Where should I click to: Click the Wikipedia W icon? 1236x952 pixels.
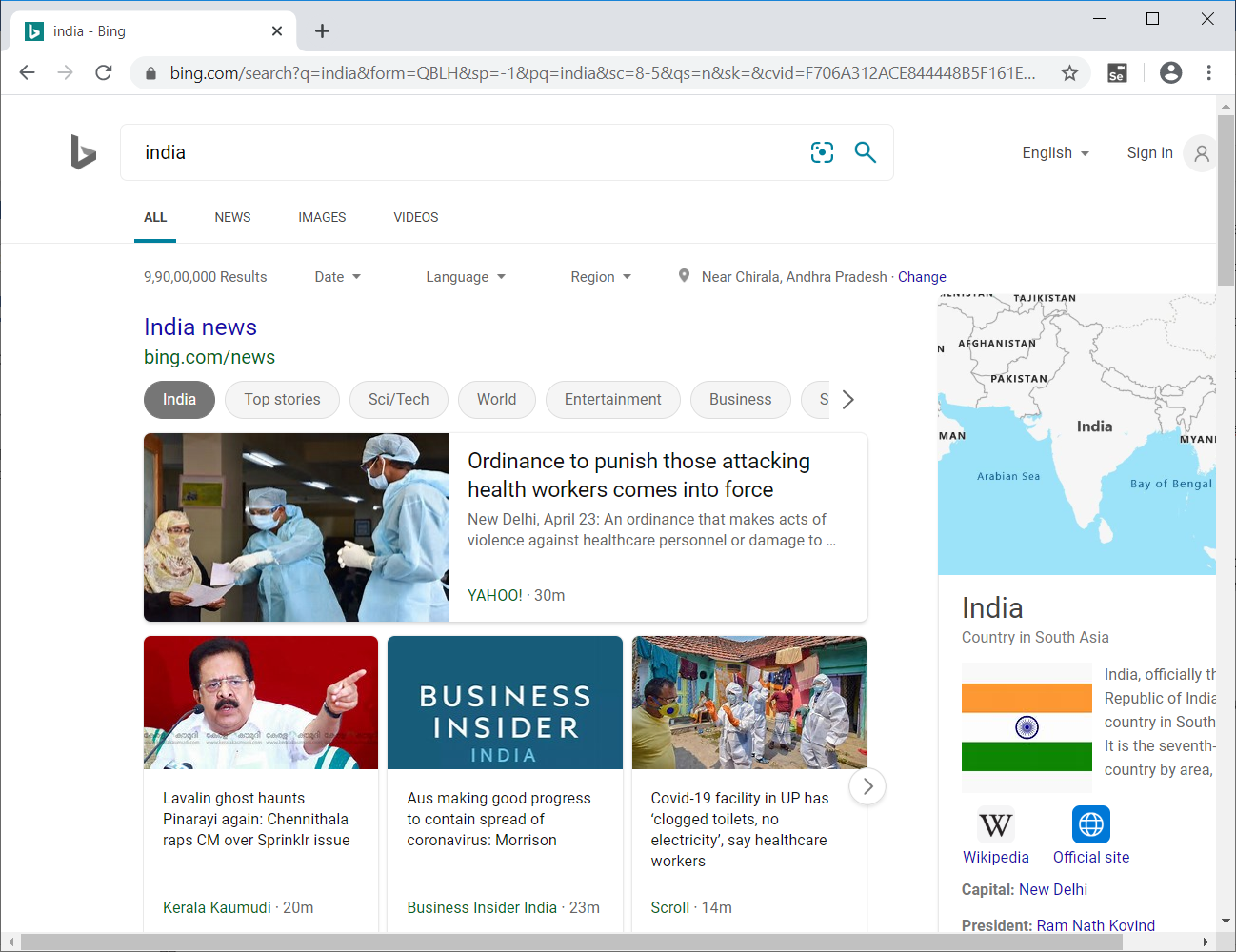[x=996, y=824]
